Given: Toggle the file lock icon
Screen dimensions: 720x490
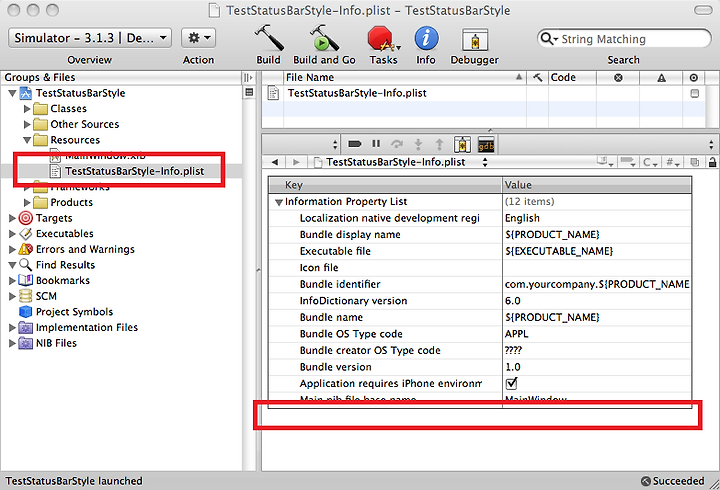Looking at the screenshot, I should click(x=712, y=162).
